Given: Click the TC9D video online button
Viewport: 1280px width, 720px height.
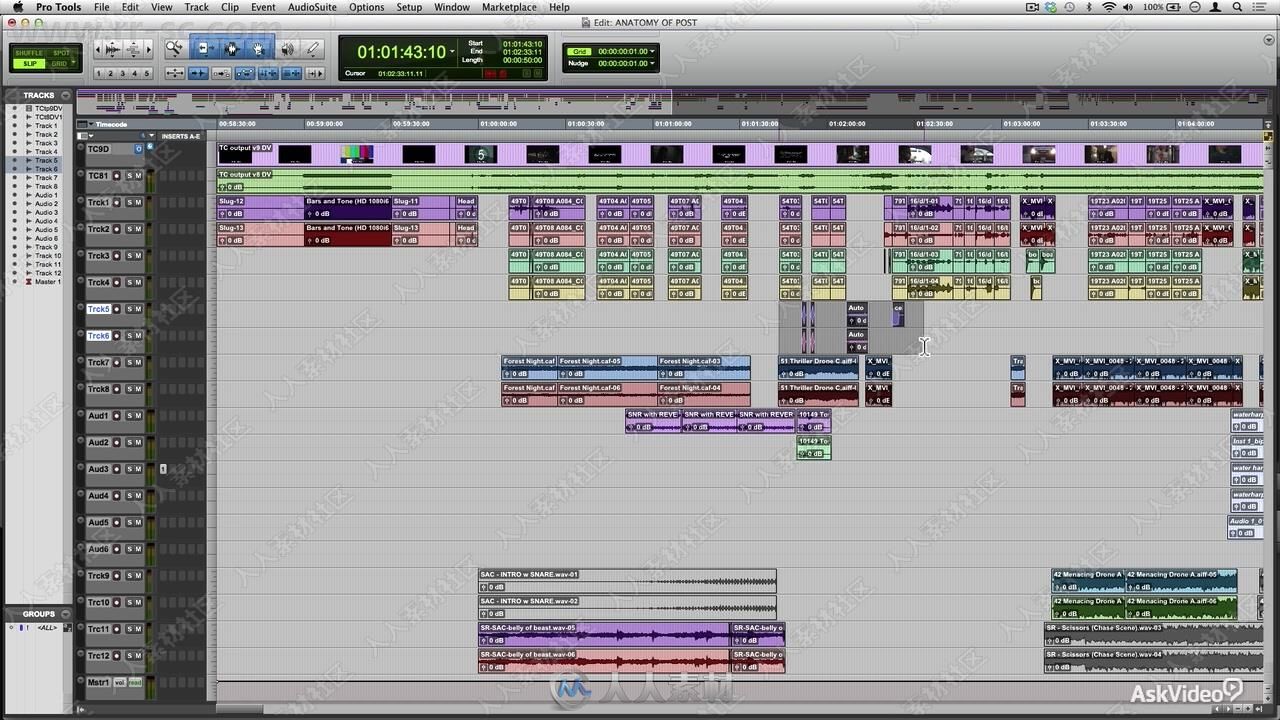Looking at the screenshot, I should (139, 149).
